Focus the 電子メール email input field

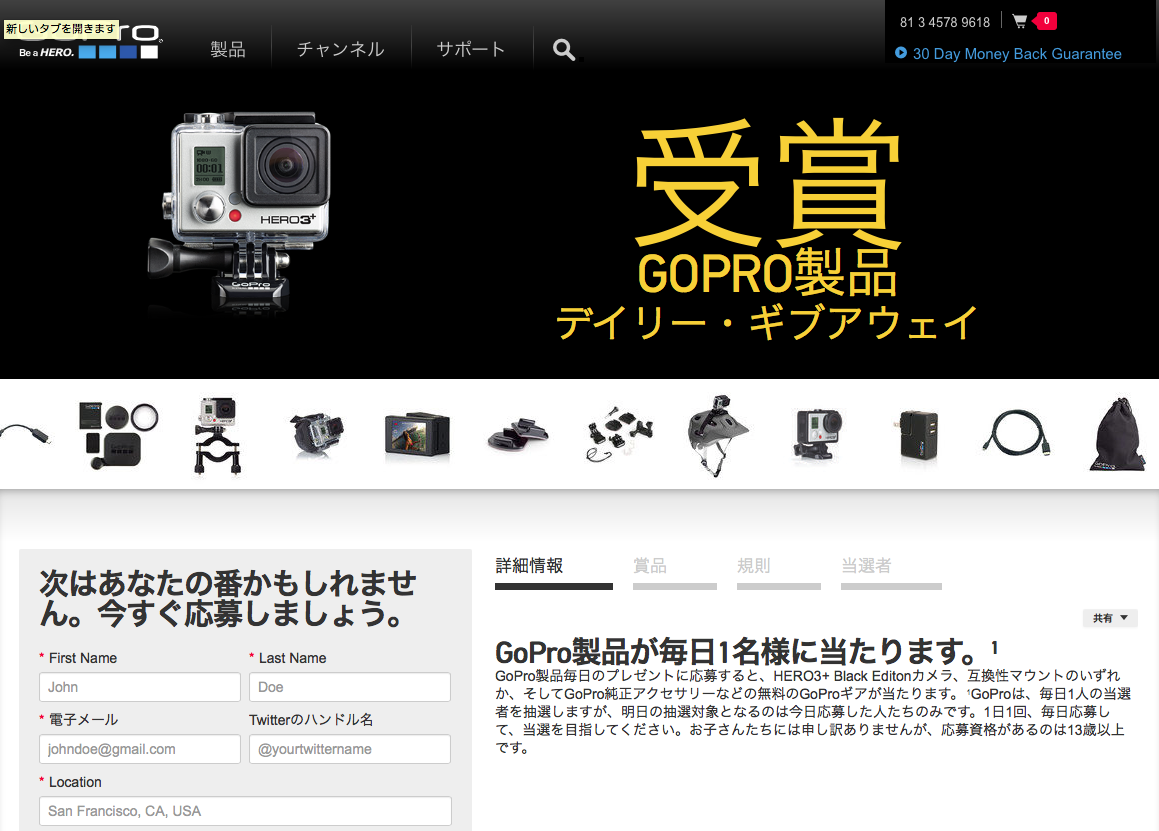(x=140, y=749)
